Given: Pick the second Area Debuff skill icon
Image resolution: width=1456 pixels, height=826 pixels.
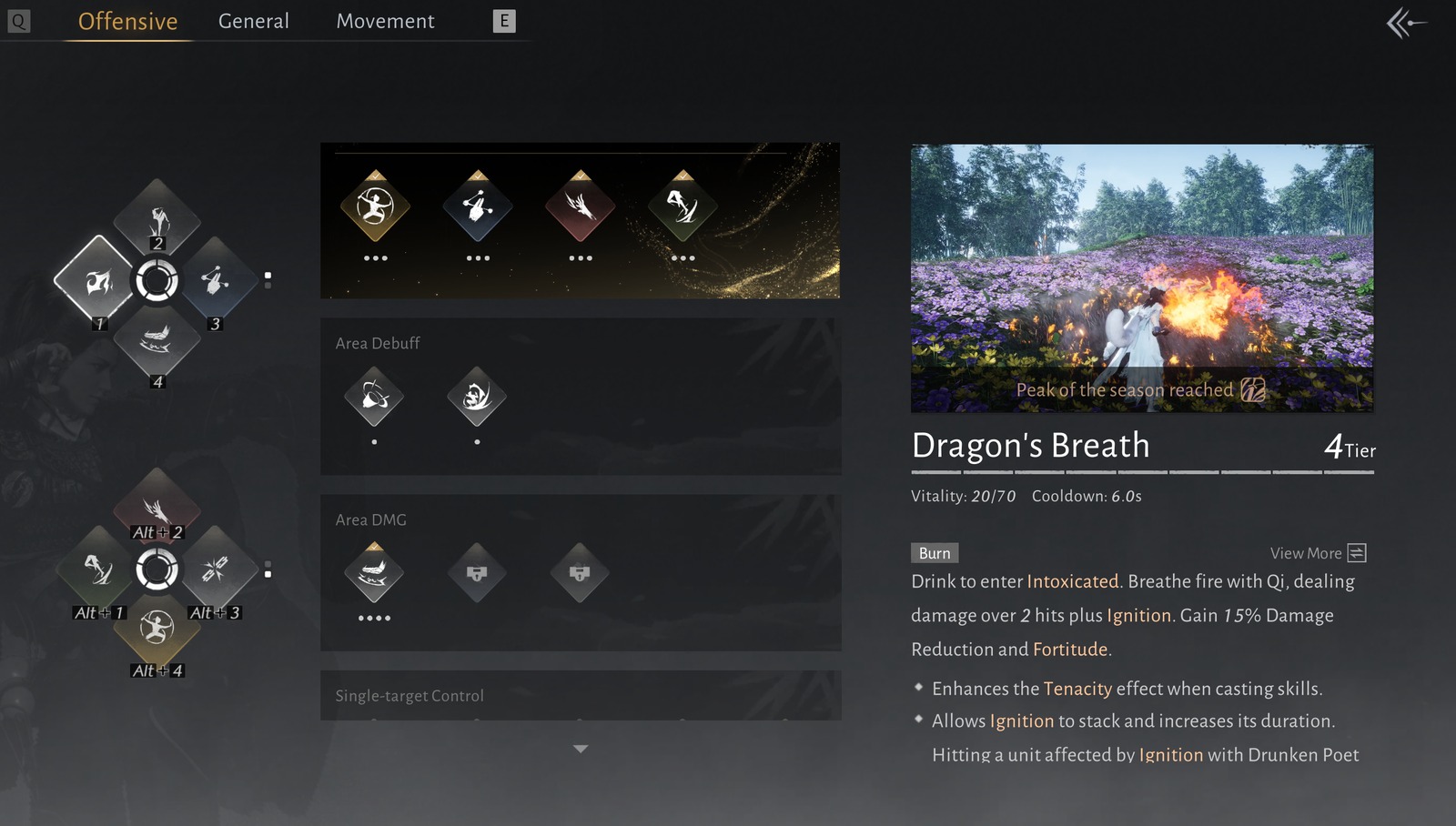Looking at the screenshot, I should coord(477,397).
